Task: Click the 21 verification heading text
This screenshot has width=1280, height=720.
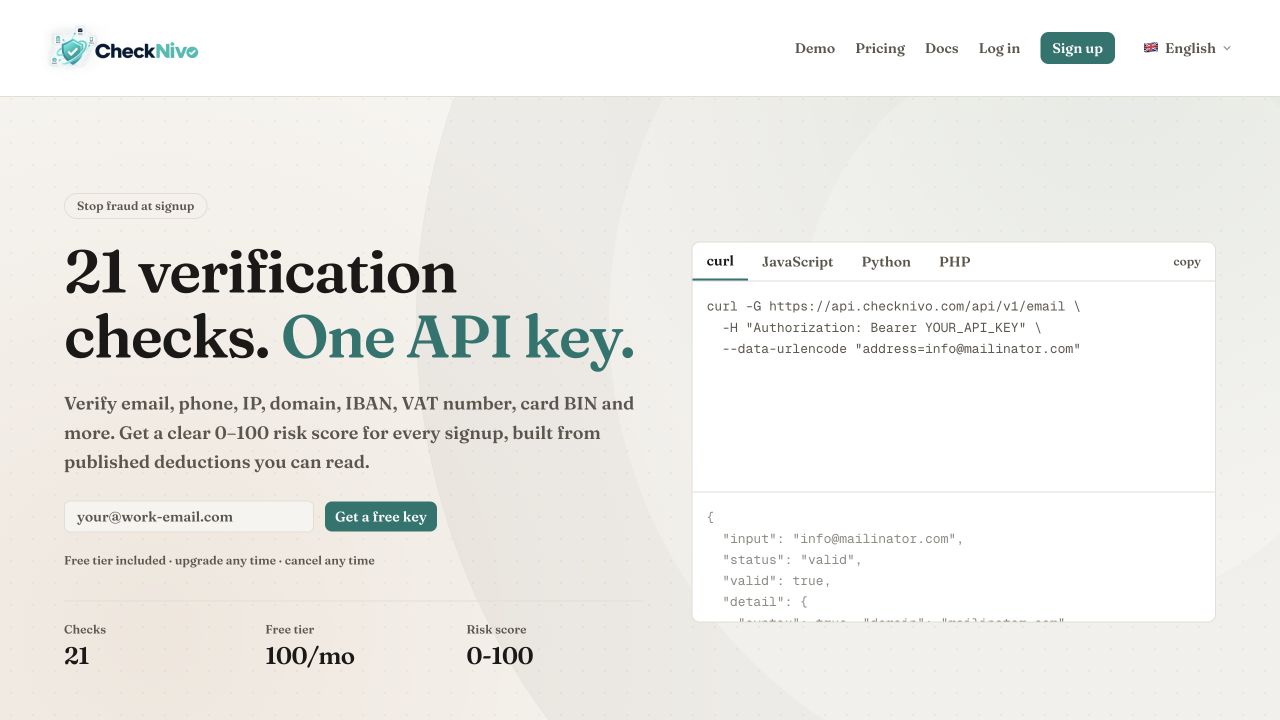Action: tap(261, 273)
